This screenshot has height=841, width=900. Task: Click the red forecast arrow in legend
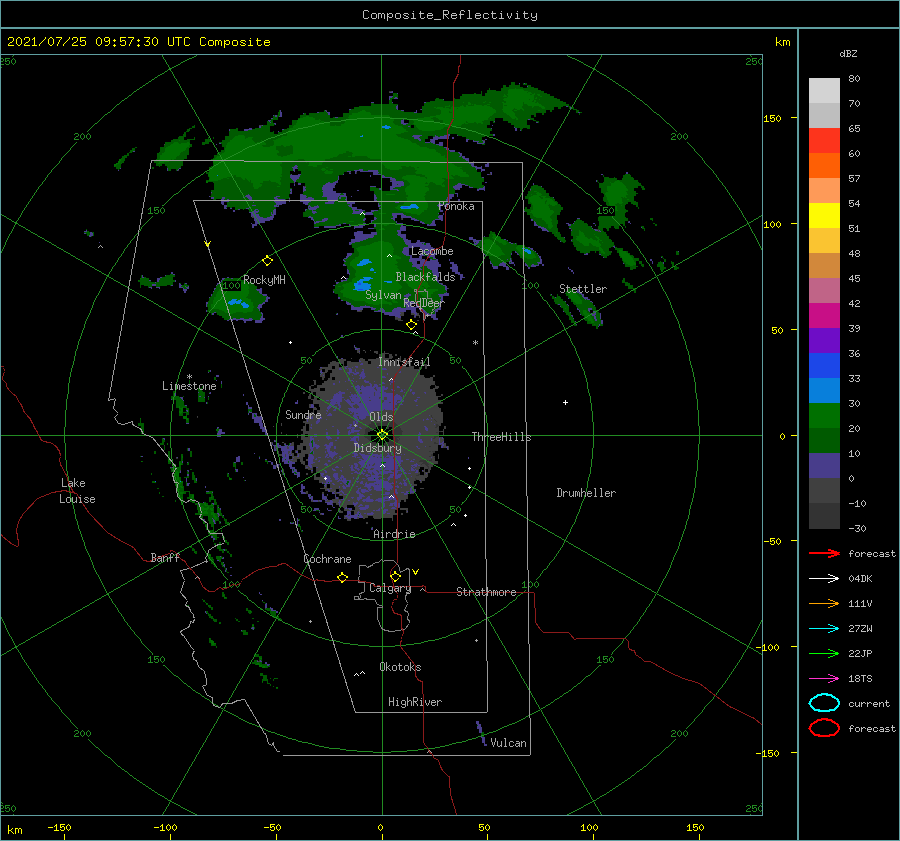click(x=824, y=553)
